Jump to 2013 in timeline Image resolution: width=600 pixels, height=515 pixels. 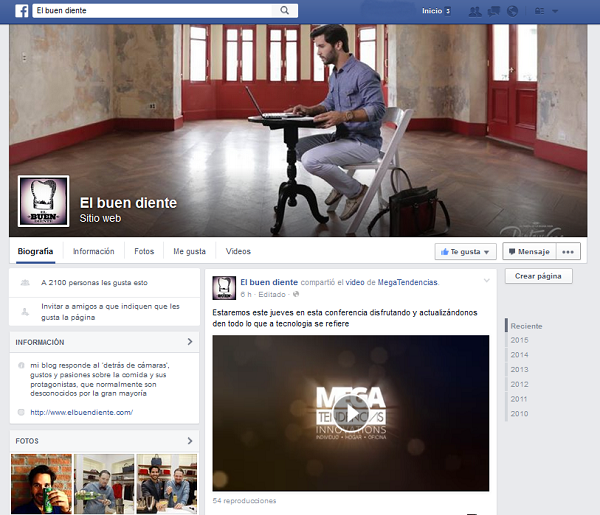tap(519, 370)
